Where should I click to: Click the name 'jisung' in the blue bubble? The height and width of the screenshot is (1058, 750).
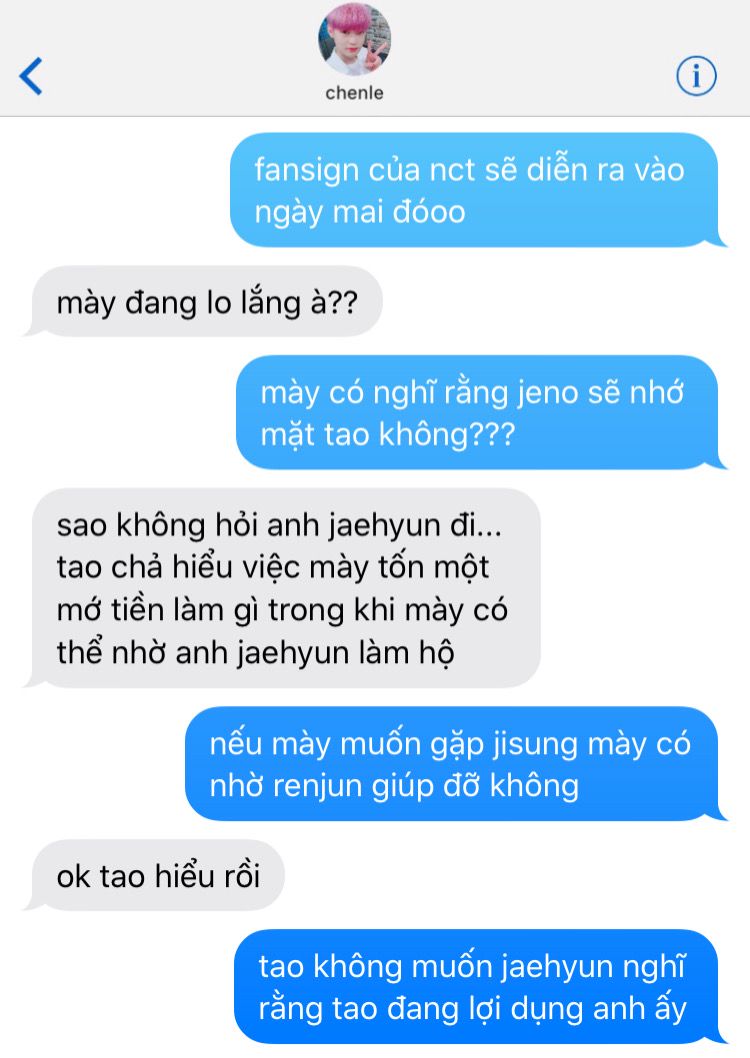click(536, 745)
